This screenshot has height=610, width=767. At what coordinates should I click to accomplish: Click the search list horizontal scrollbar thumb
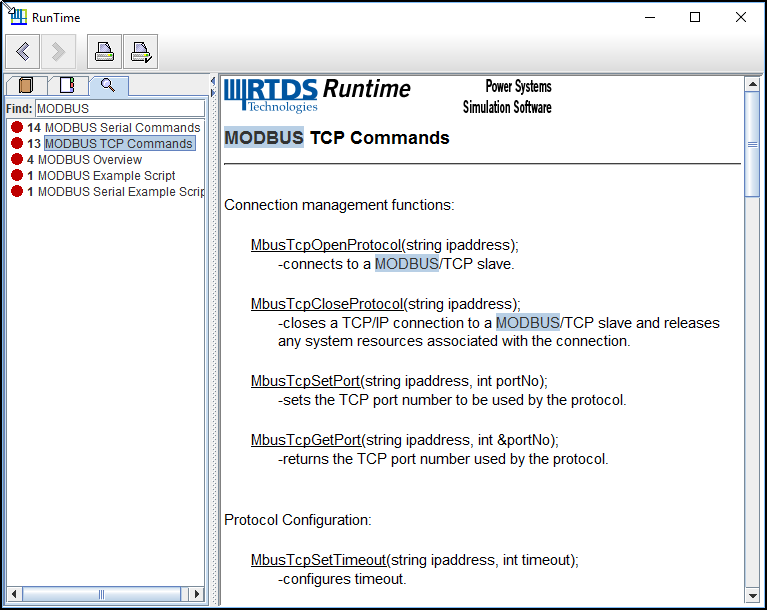click(101, 594)
